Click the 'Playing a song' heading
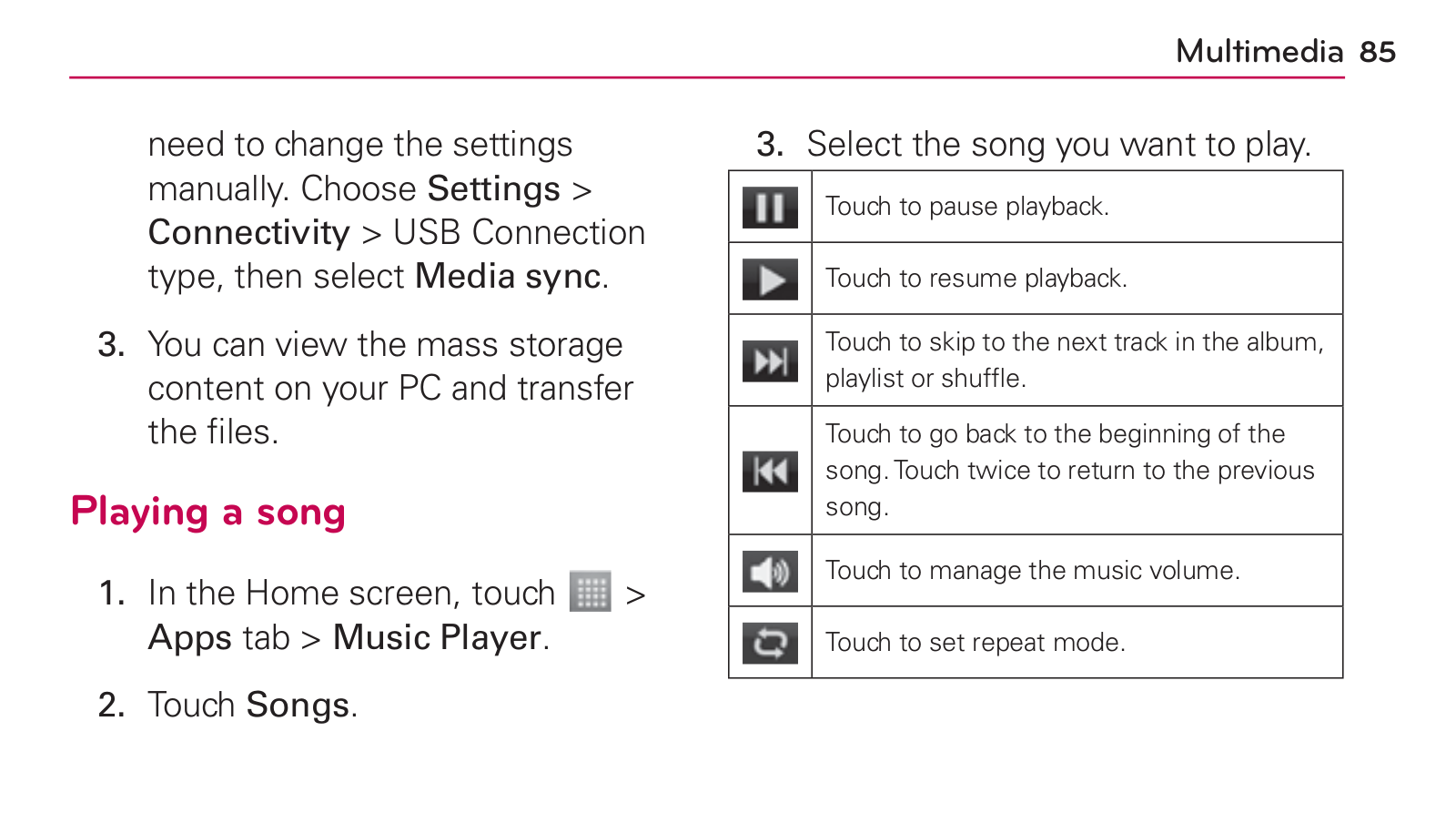This screenshot has height=833, width=1456. [208, 513]
